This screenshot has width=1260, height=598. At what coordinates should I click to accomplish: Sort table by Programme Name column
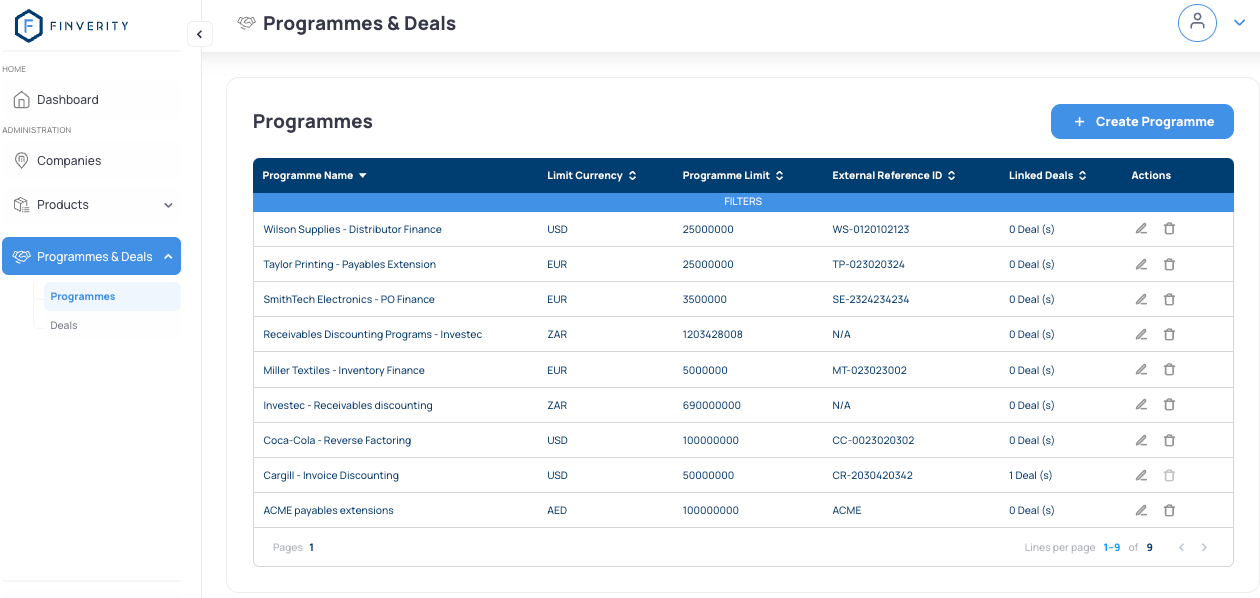[314, 176]
